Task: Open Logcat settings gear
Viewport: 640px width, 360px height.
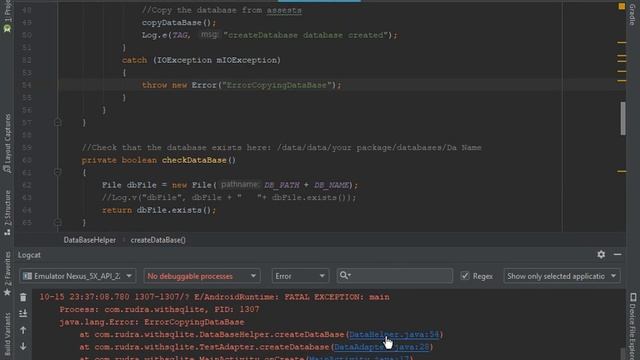Action: pyautogui.click(x=601, y=255)
